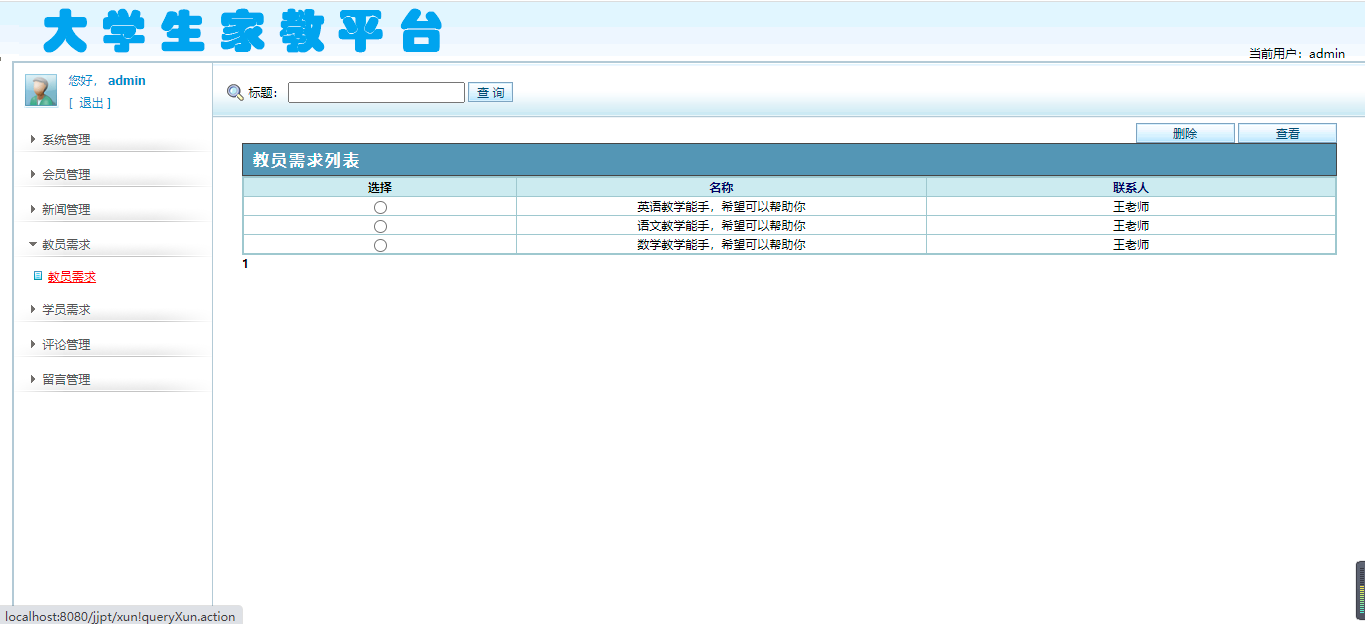
Task: Select radio button for 语文教学能手 row
Action: coord(380,226)
